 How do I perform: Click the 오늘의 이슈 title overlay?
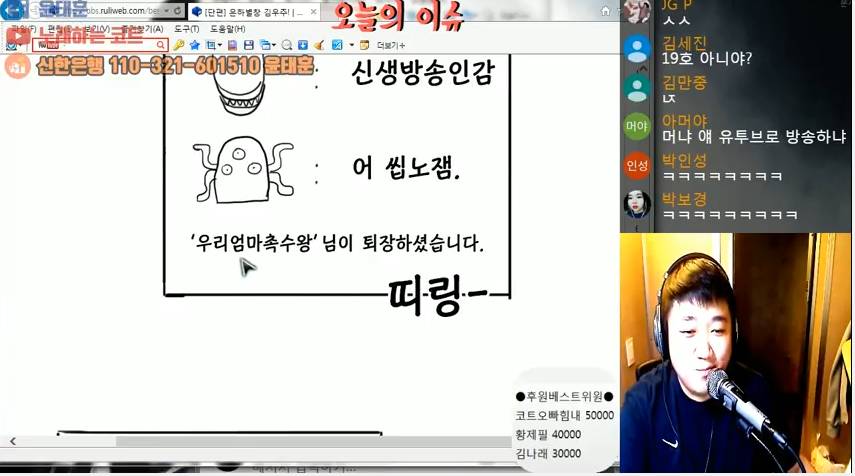point(397,16)
